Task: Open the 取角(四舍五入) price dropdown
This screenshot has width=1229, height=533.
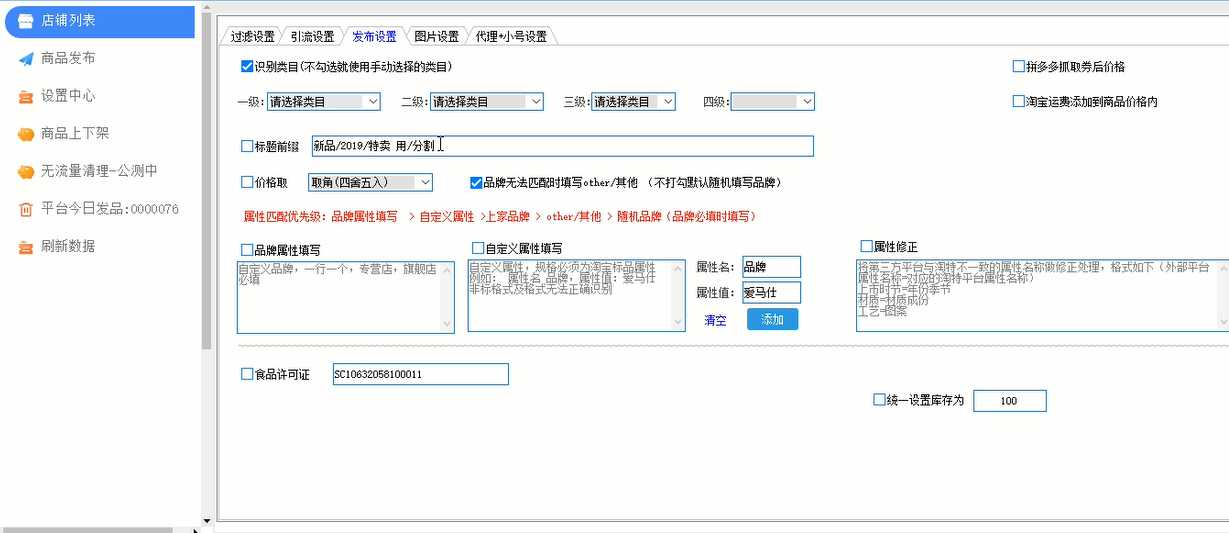Action: point(424,182)
